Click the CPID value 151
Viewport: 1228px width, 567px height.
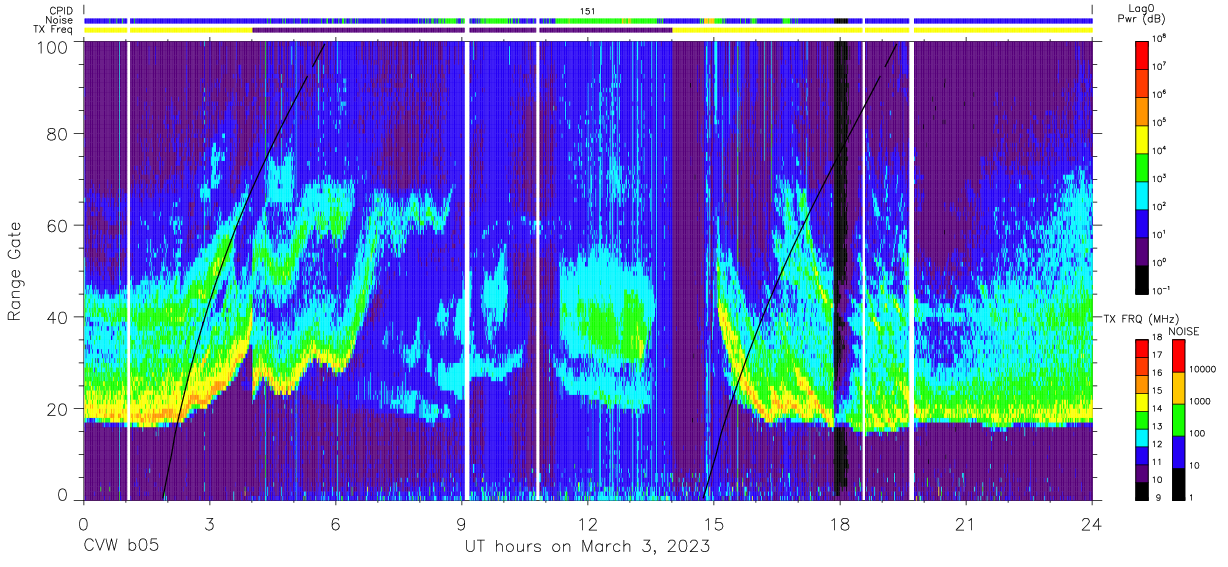click(x=589, y=11)
